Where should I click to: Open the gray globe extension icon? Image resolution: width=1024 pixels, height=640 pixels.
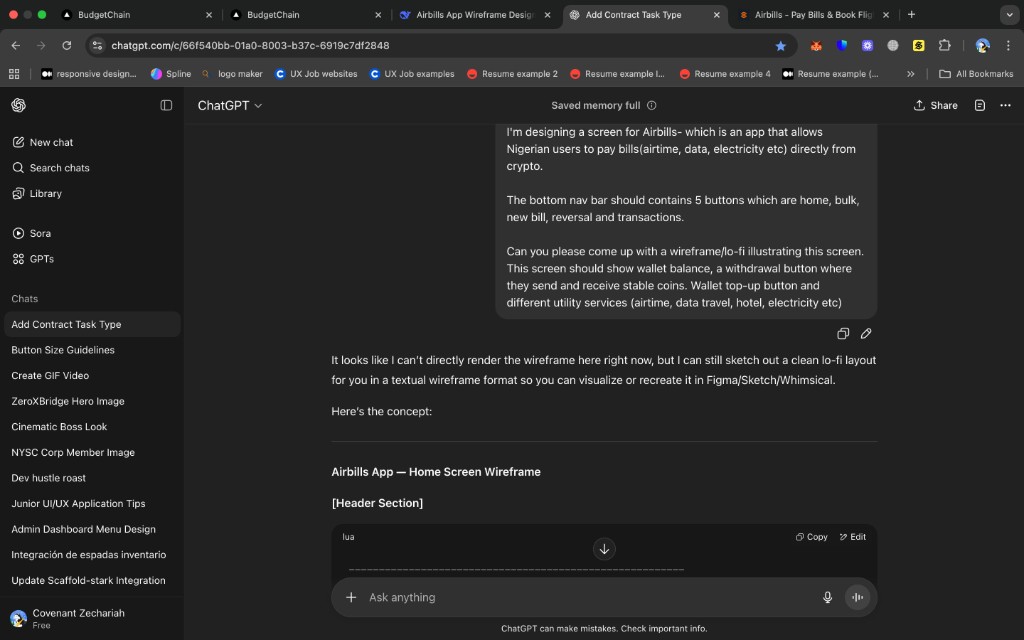893,46
